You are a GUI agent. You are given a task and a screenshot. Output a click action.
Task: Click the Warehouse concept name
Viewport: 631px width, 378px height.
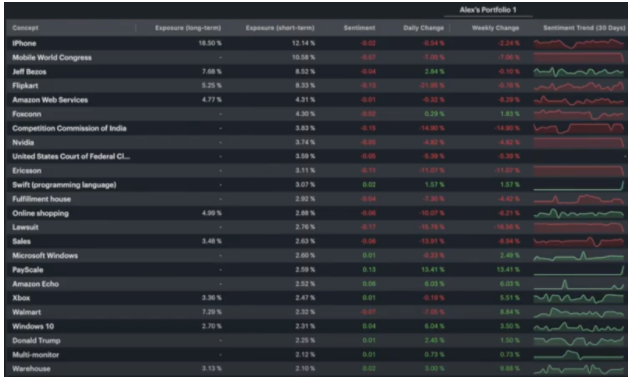click(31, 369)
